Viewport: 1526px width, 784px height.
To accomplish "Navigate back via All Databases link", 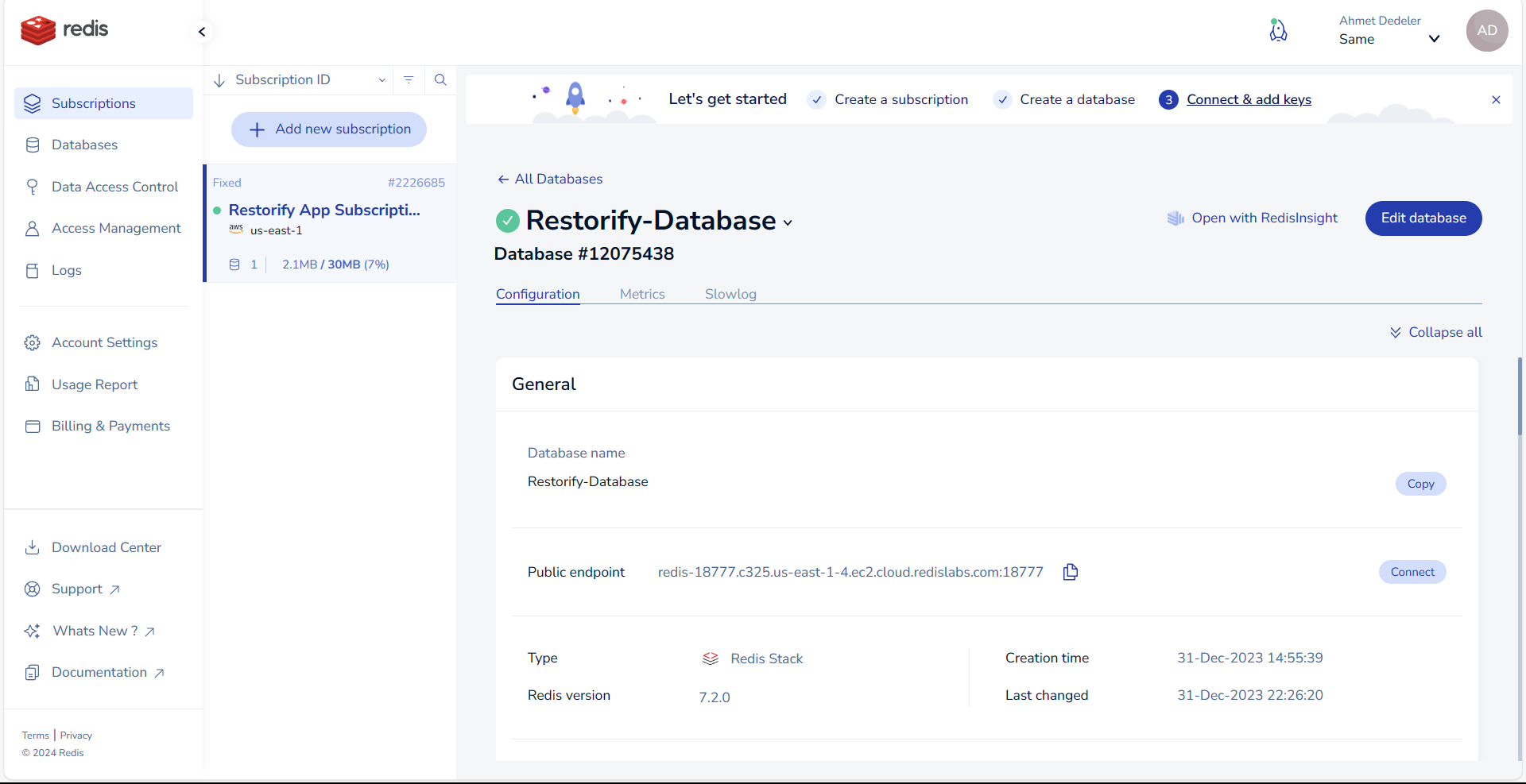I will coord(550,179).
